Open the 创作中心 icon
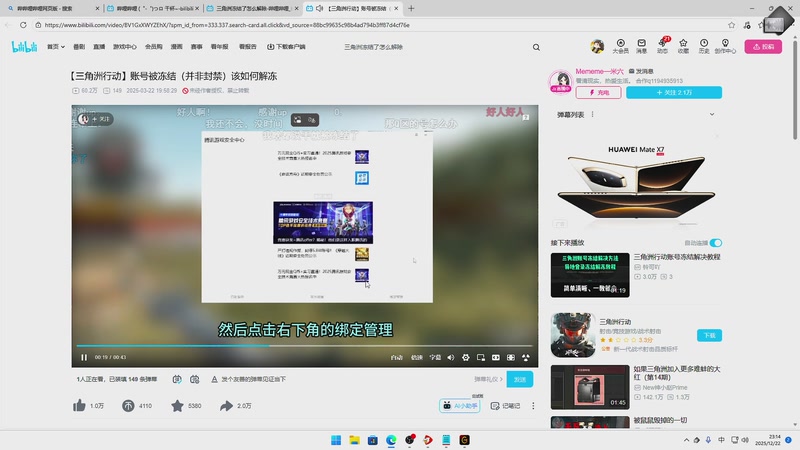This screenshot has width=800, height=450. pyautogui.click(x=725, y=46)
